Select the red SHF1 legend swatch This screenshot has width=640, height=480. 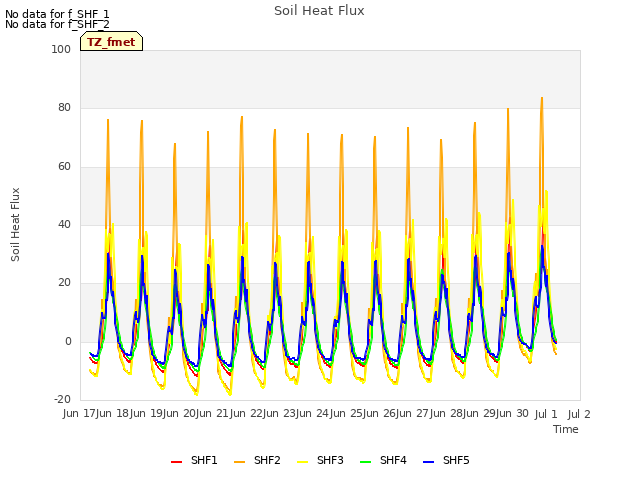(176, 462)
